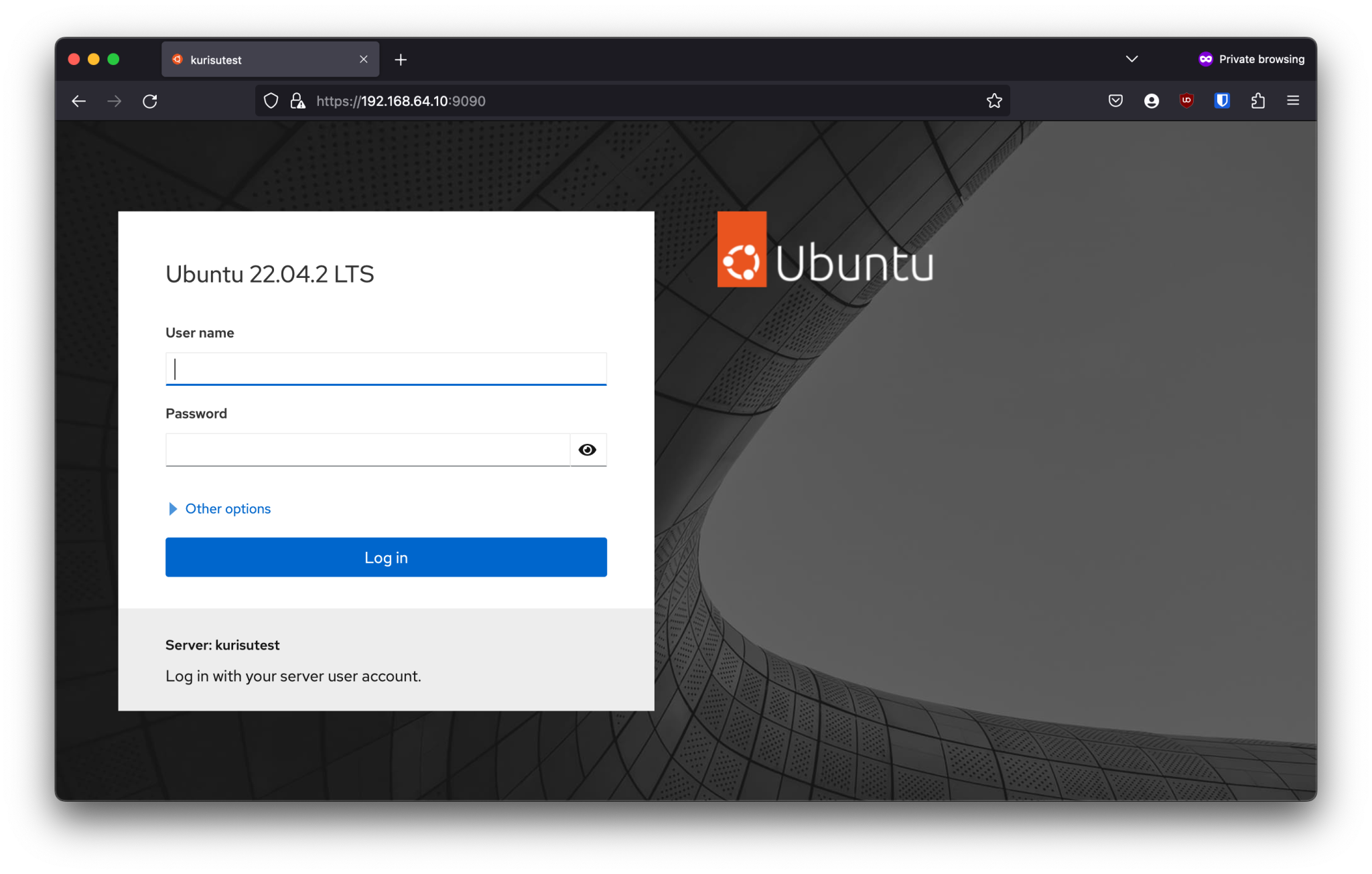1372x874 pixels.
Task: Open the Firefox hamburger application menu
Action: (x=1293, y=101)
